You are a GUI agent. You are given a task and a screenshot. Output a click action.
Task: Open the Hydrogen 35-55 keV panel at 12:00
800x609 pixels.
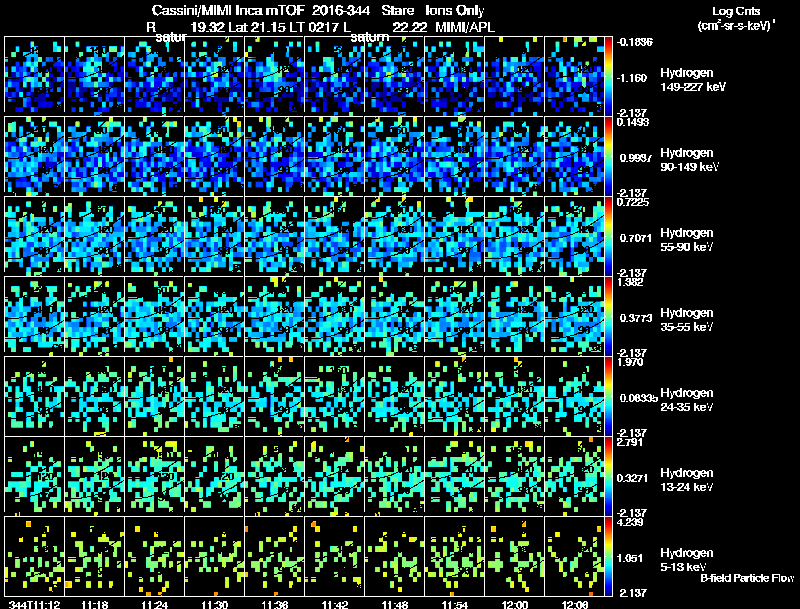point(515,315)
